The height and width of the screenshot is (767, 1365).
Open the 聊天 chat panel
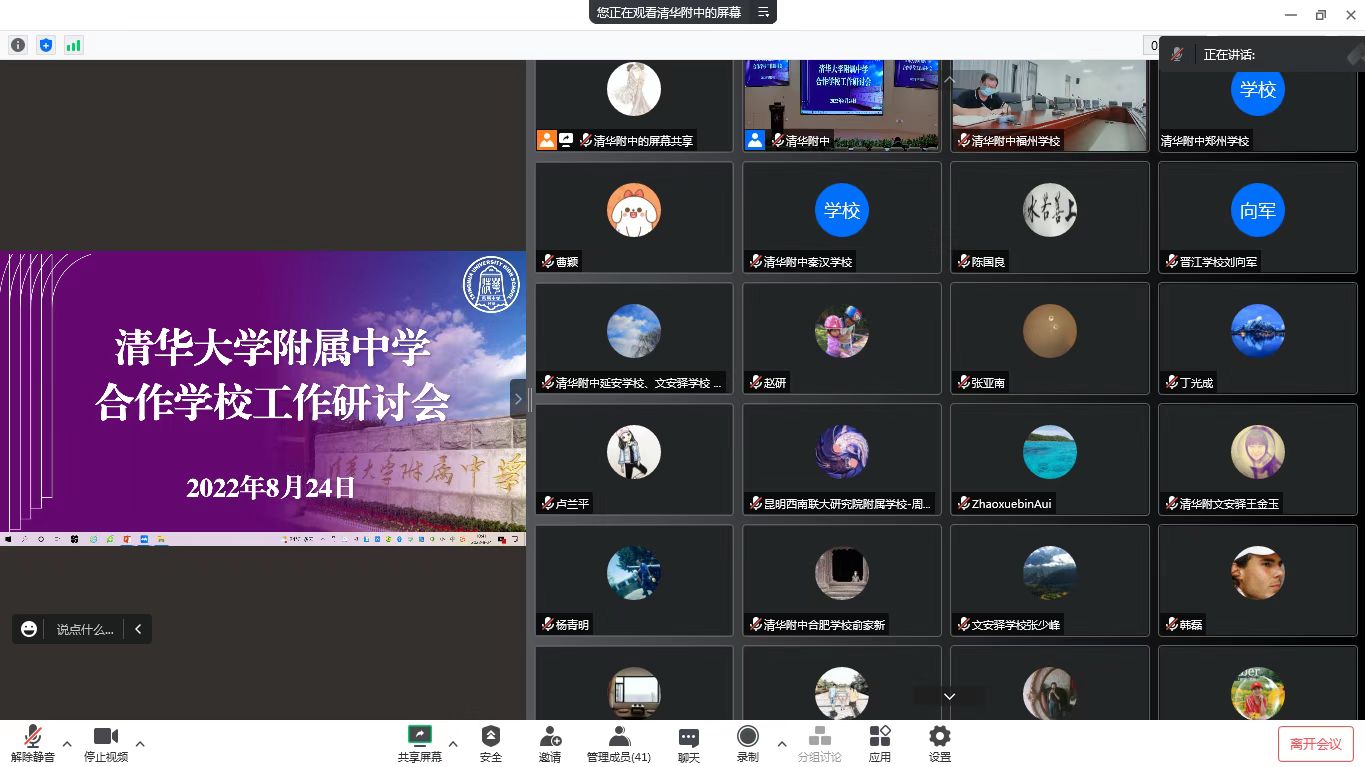click(x=688, y=744)
